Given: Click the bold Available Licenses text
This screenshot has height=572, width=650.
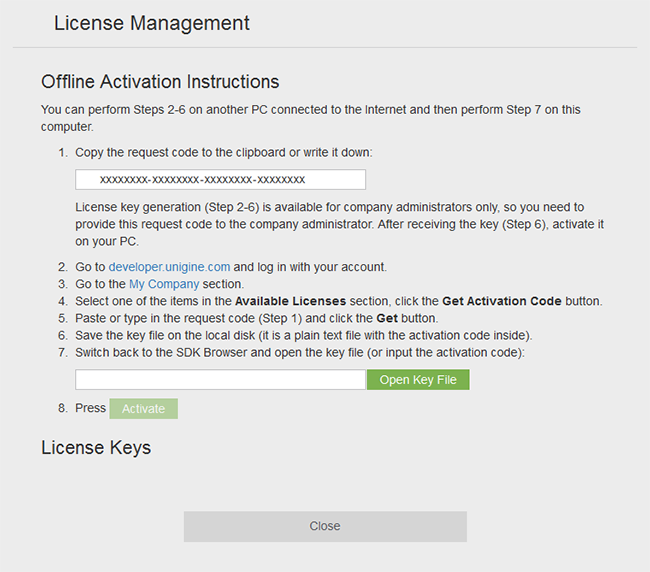Looking at the screenshot, I should pos(290,301).
